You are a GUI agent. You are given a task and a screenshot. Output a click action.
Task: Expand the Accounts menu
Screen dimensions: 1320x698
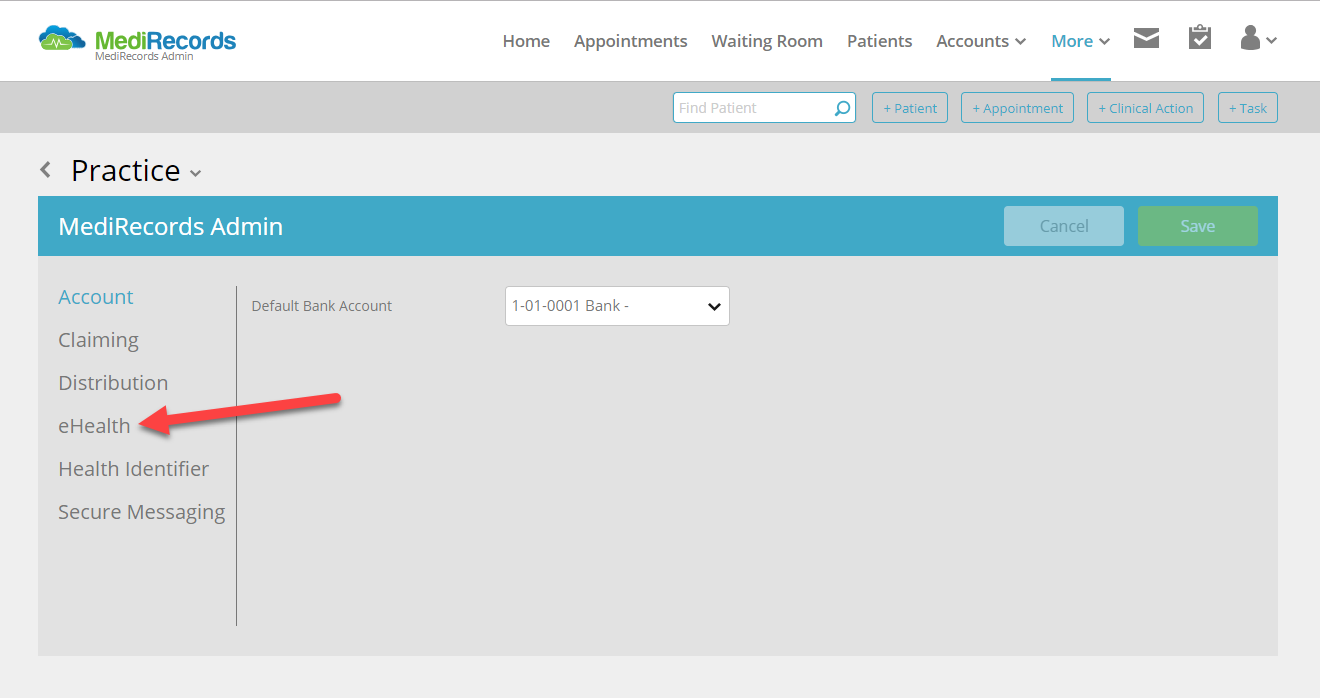[981, 41]
